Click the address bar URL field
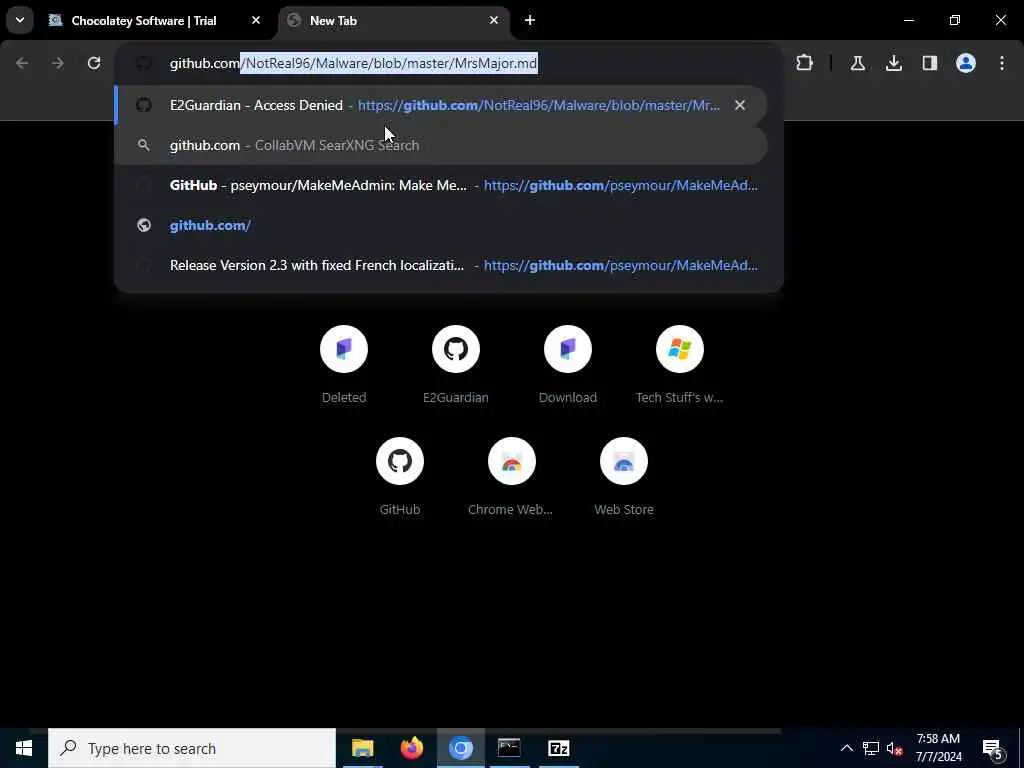Screen dimensions: 1024x768 [449, 63]
